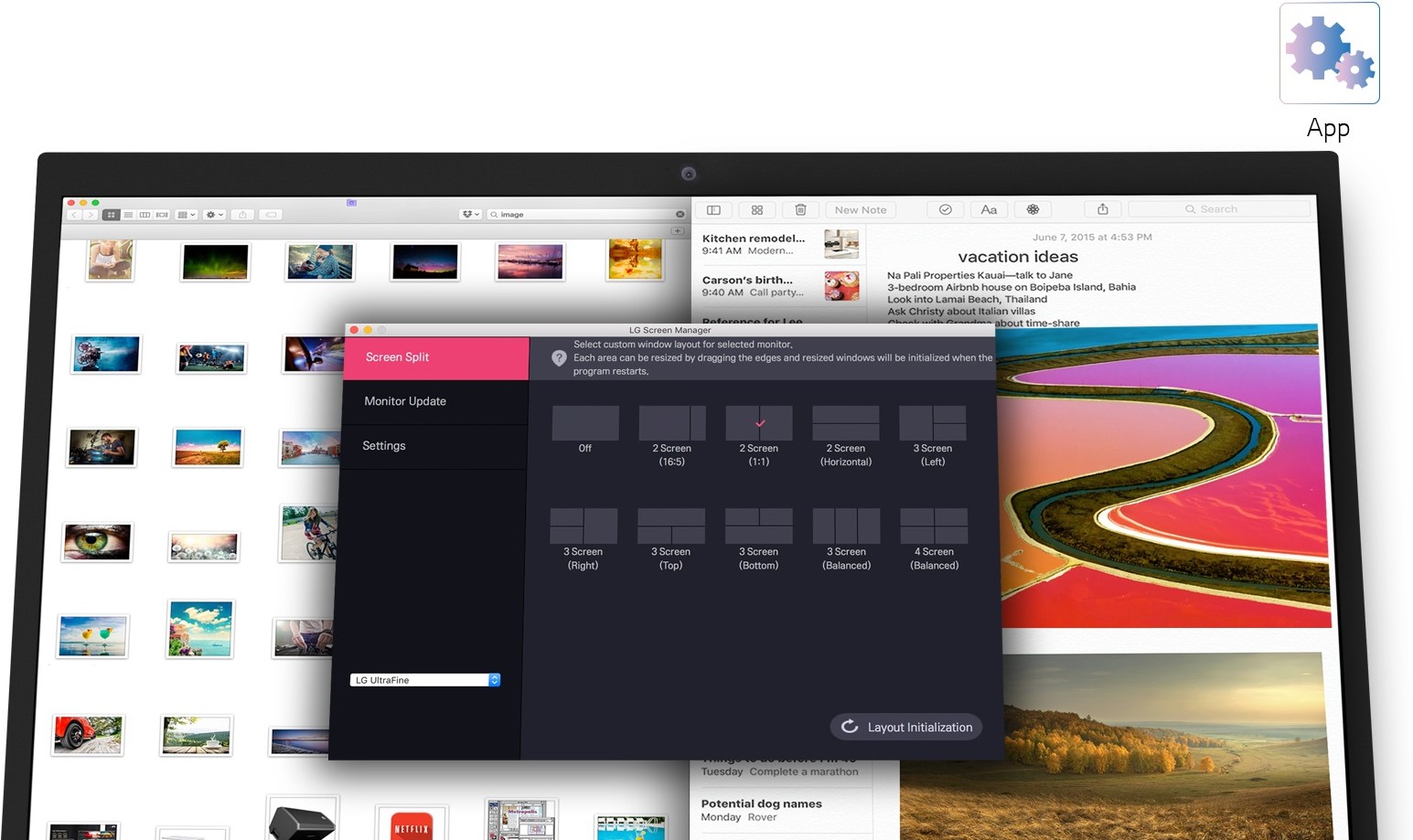
Task: Select the green eye close-up thumbnail
Action: coord(98,542)
